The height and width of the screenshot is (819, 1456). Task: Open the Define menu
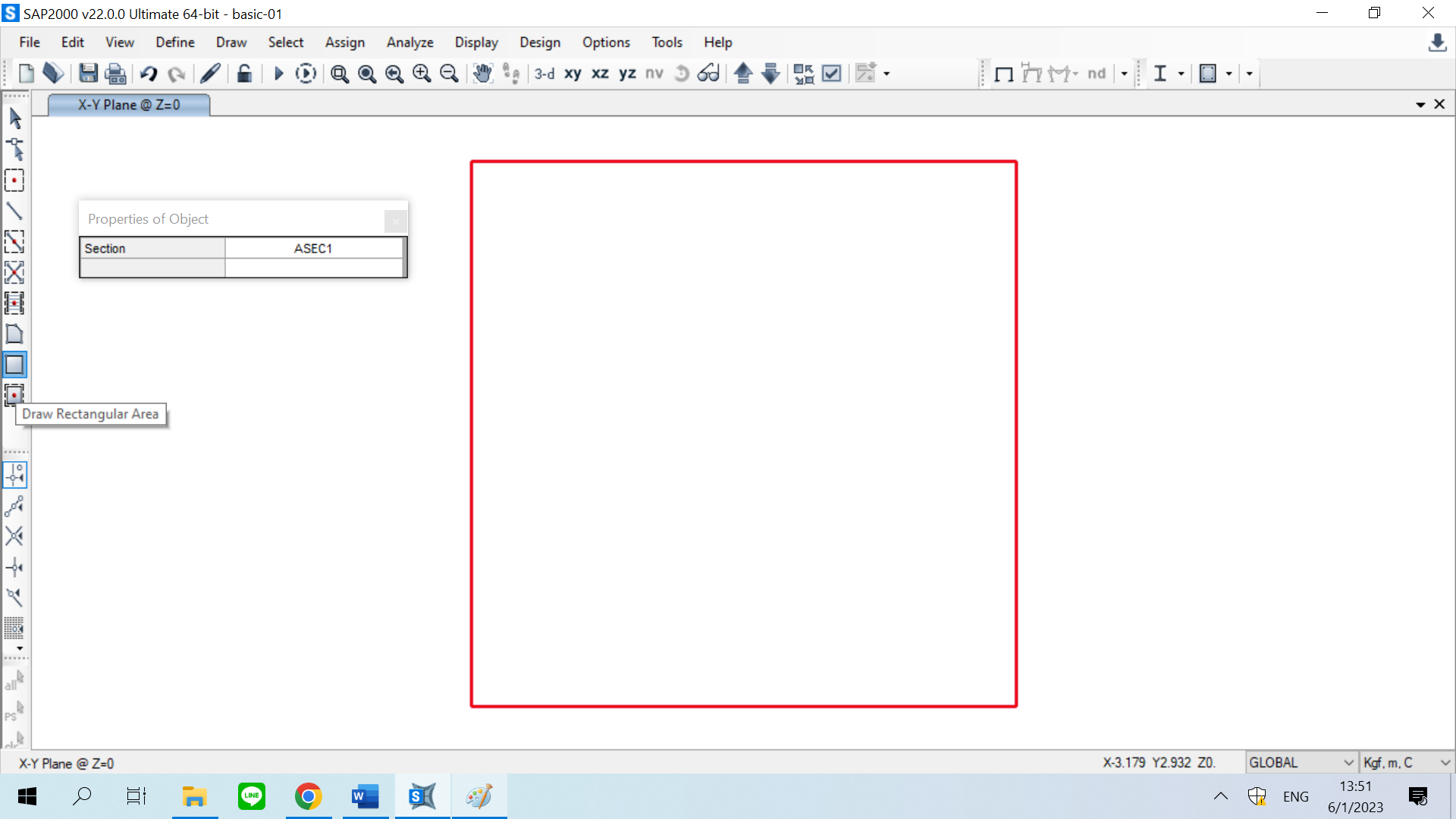click(175, 42)
